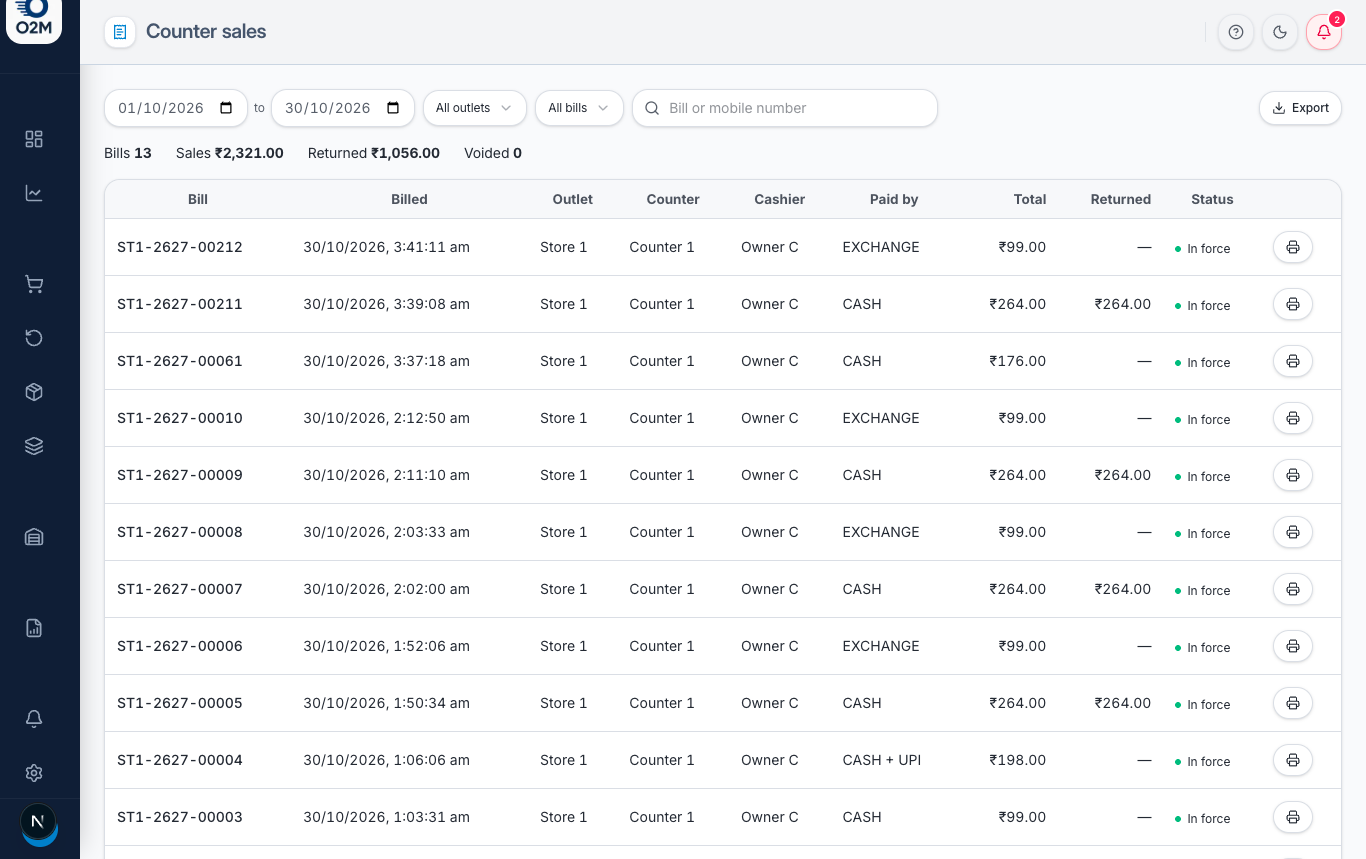Image resolution: width=1366 pixels, height=859 pixels.
Task: Open the N user avatar menu
Action: coord(39,822)
